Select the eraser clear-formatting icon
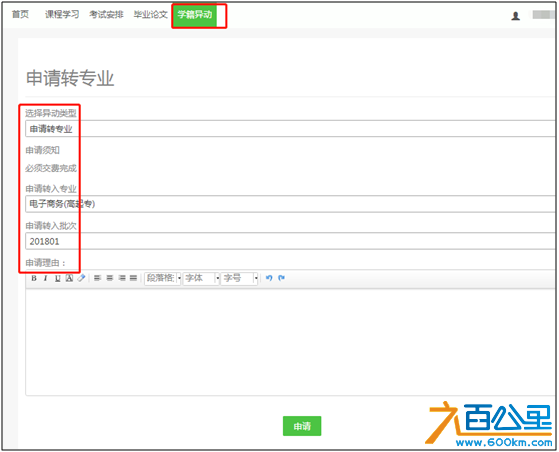 tap(81, 278)
